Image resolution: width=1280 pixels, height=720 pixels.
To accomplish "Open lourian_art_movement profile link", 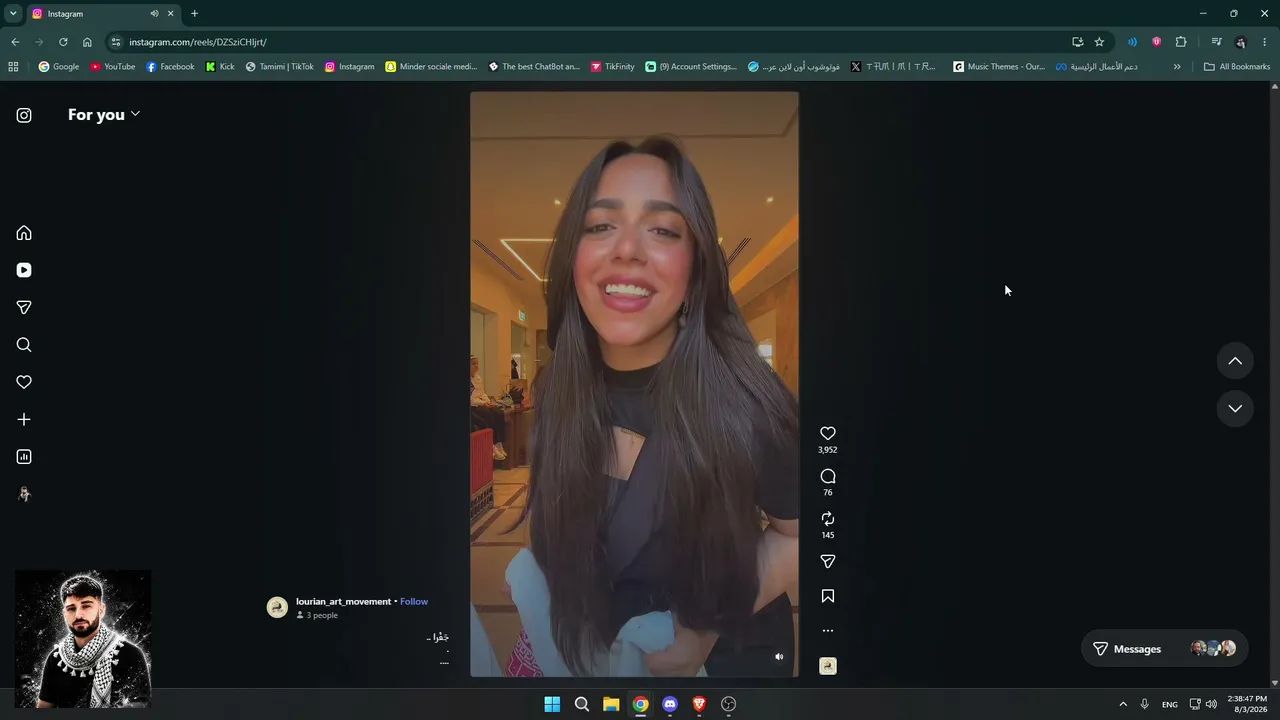I will pyautogui.click(x=343, y=602).
